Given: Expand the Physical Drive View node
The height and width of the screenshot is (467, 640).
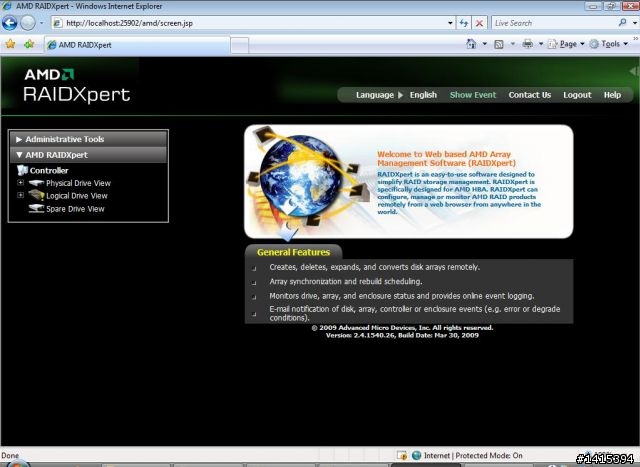Looking at the screenshot, I should point(20,182).
